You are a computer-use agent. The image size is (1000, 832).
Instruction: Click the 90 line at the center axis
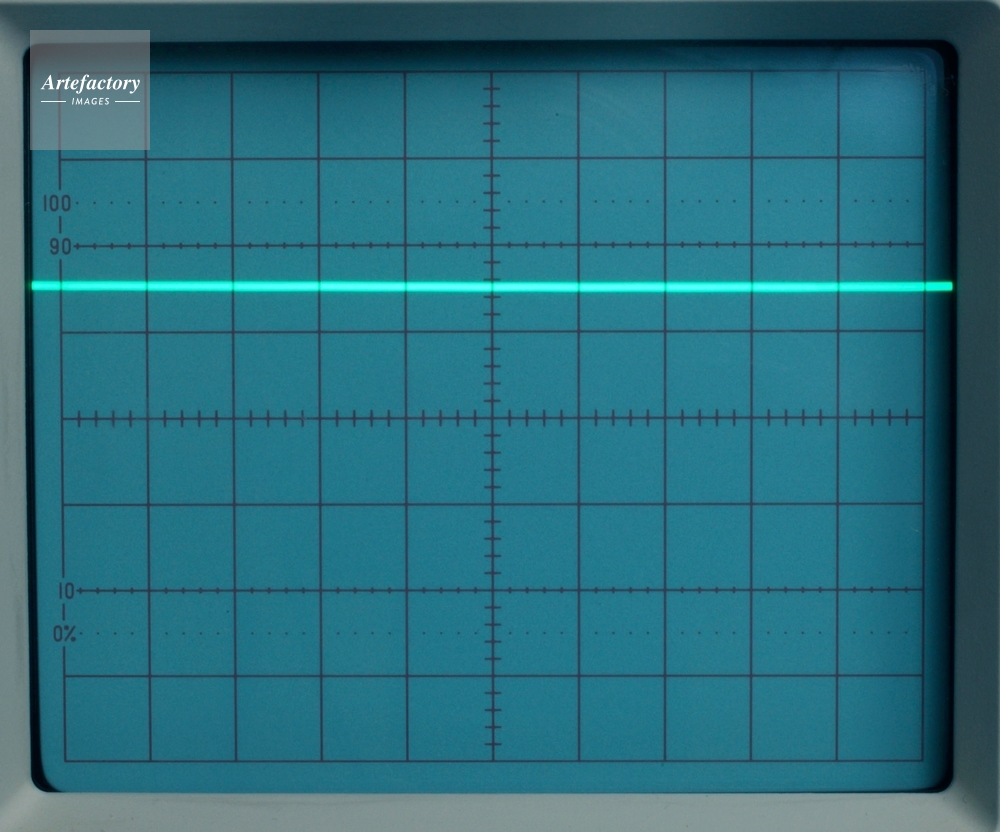click(492, 246)
